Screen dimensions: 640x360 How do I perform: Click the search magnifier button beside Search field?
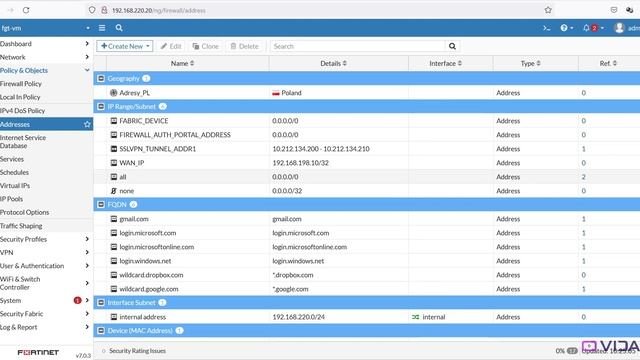(452, 46)
